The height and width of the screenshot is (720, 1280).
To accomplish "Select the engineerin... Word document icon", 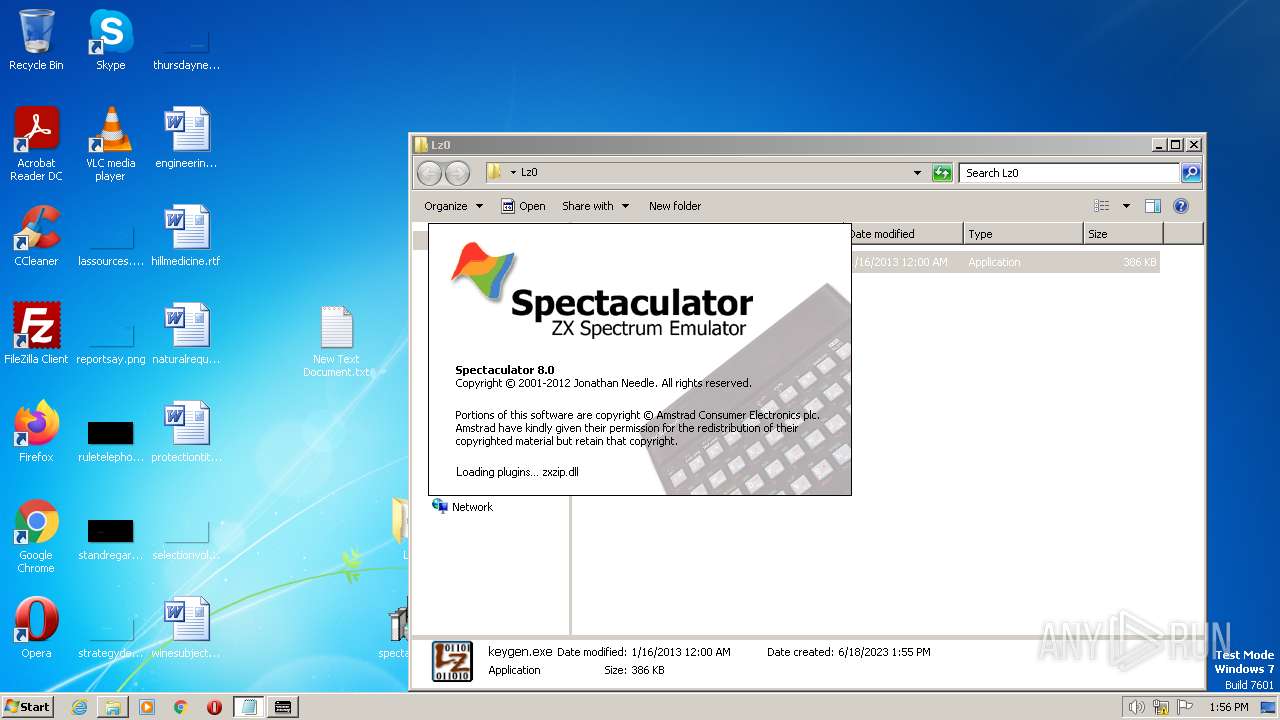I will click(186, 138).
